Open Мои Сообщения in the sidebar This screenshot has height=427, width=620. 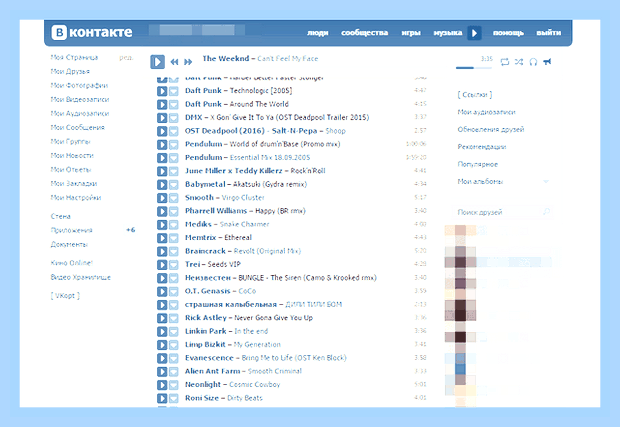[x=78, y=128]
